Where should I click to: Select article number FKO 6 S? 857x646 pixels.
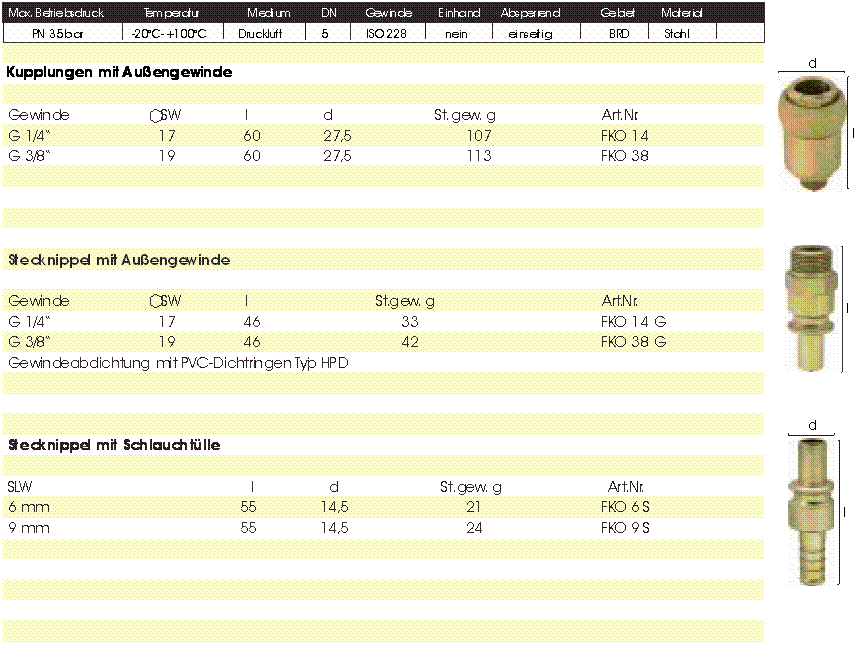pyautogui.click(x=625, y=507)
